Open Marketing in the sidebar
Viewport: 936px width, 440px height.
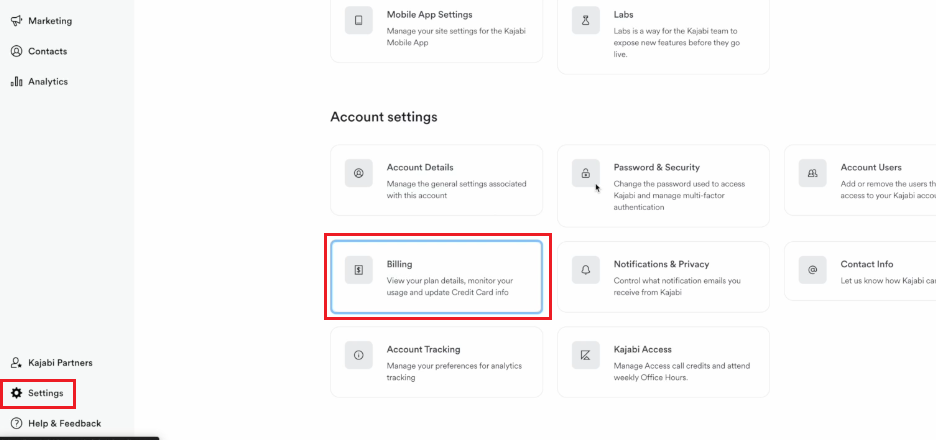pos(50,21)
